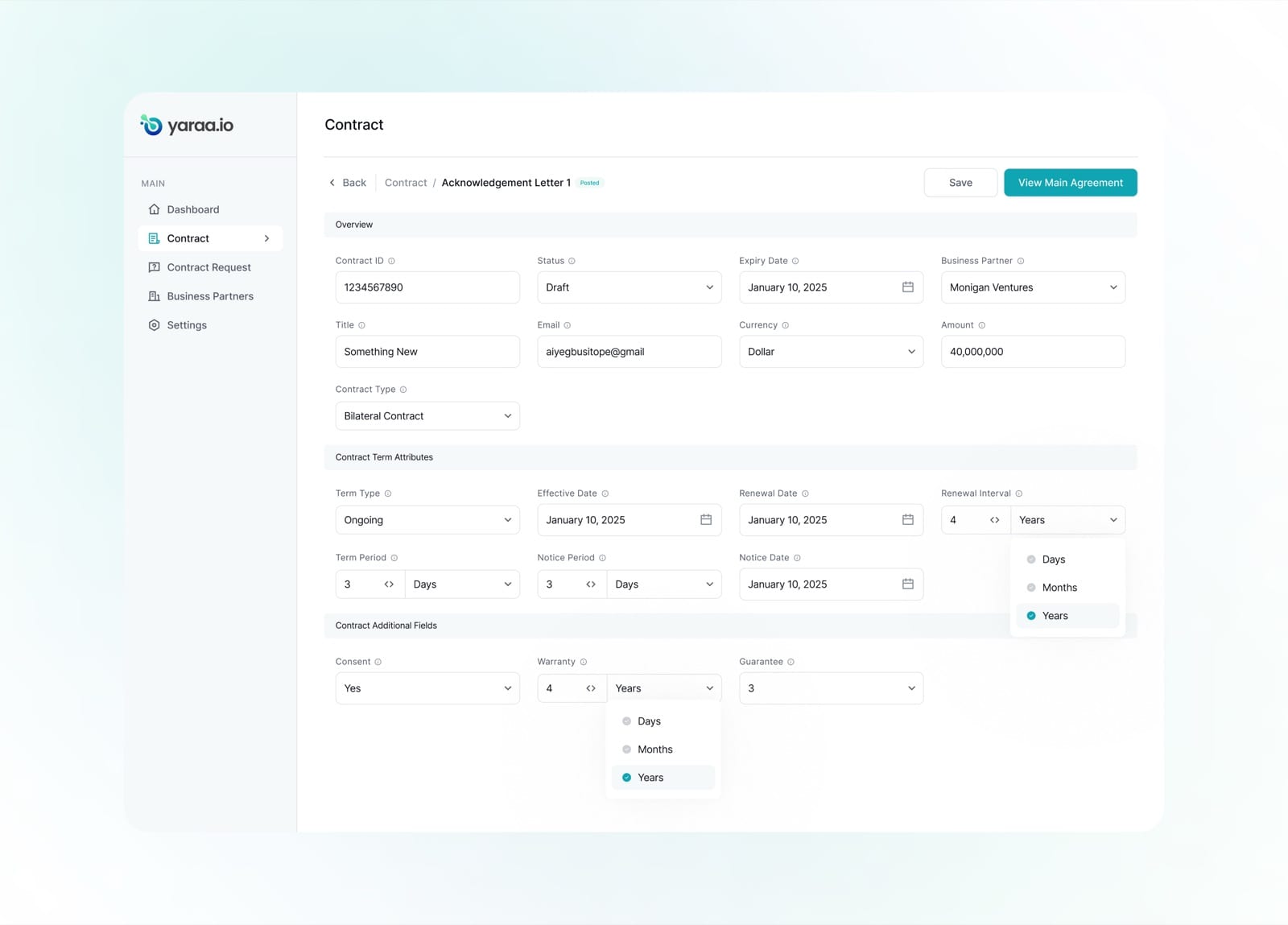Click the info icon beside Warranty
This screenshot has height=925, width=1288.
pos(584,662)
